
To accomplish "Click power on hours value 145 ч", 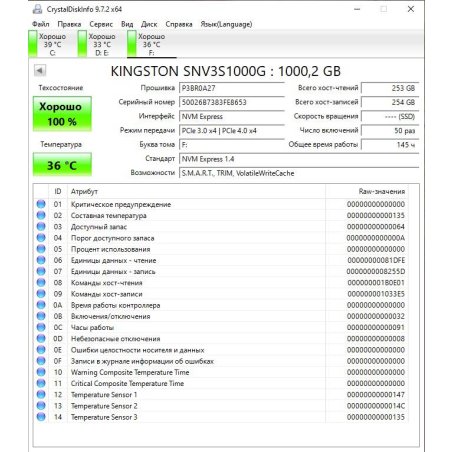I will pos(390,145).
